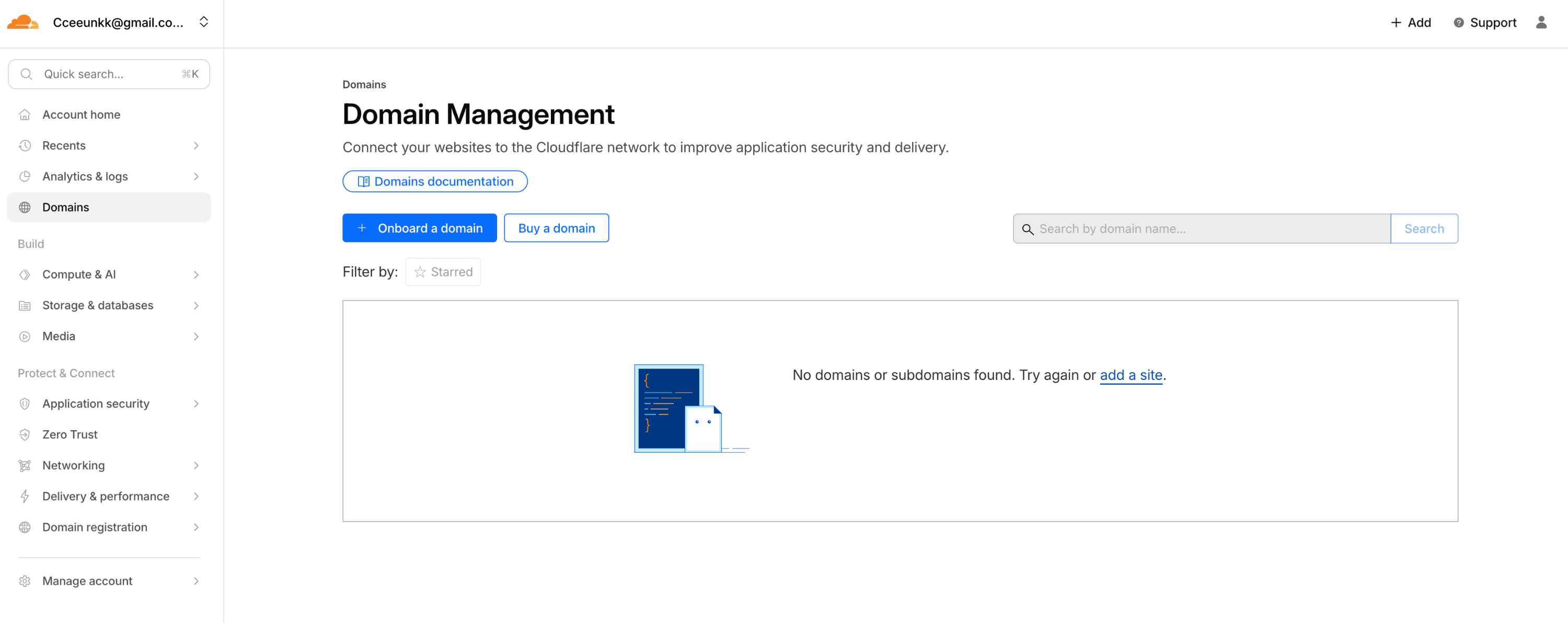Click the Cloudflare cloud logo
Screen dimensions: 1568x623
(22, 22)
